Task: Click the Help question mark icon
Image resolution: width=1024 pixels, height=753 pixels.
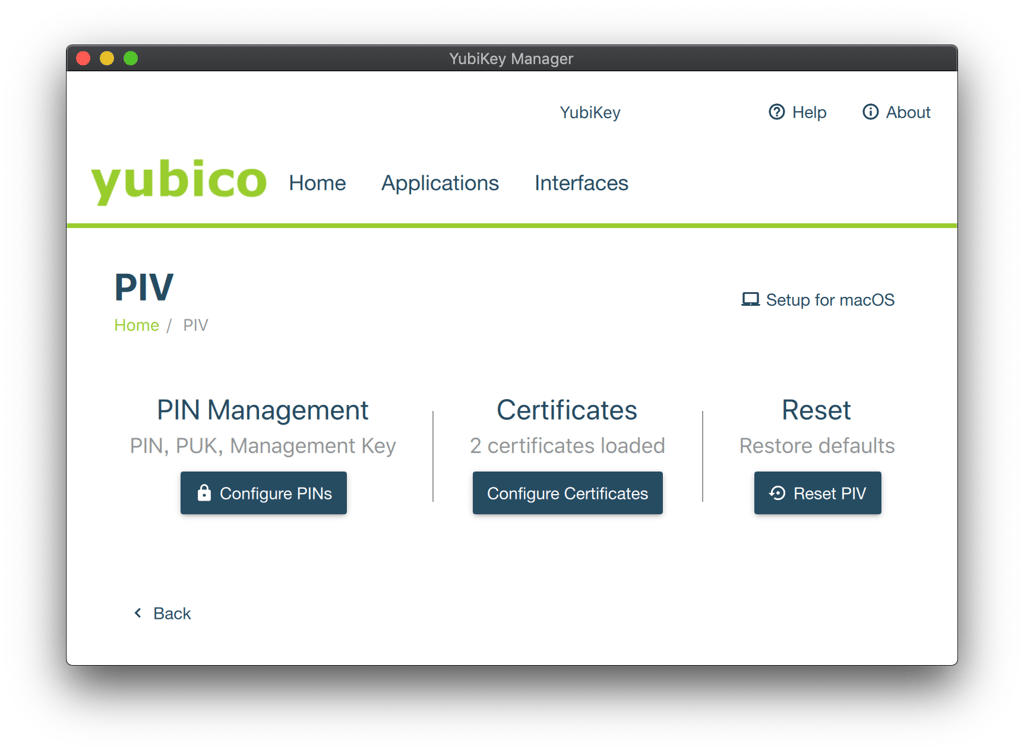Action: 776,112
